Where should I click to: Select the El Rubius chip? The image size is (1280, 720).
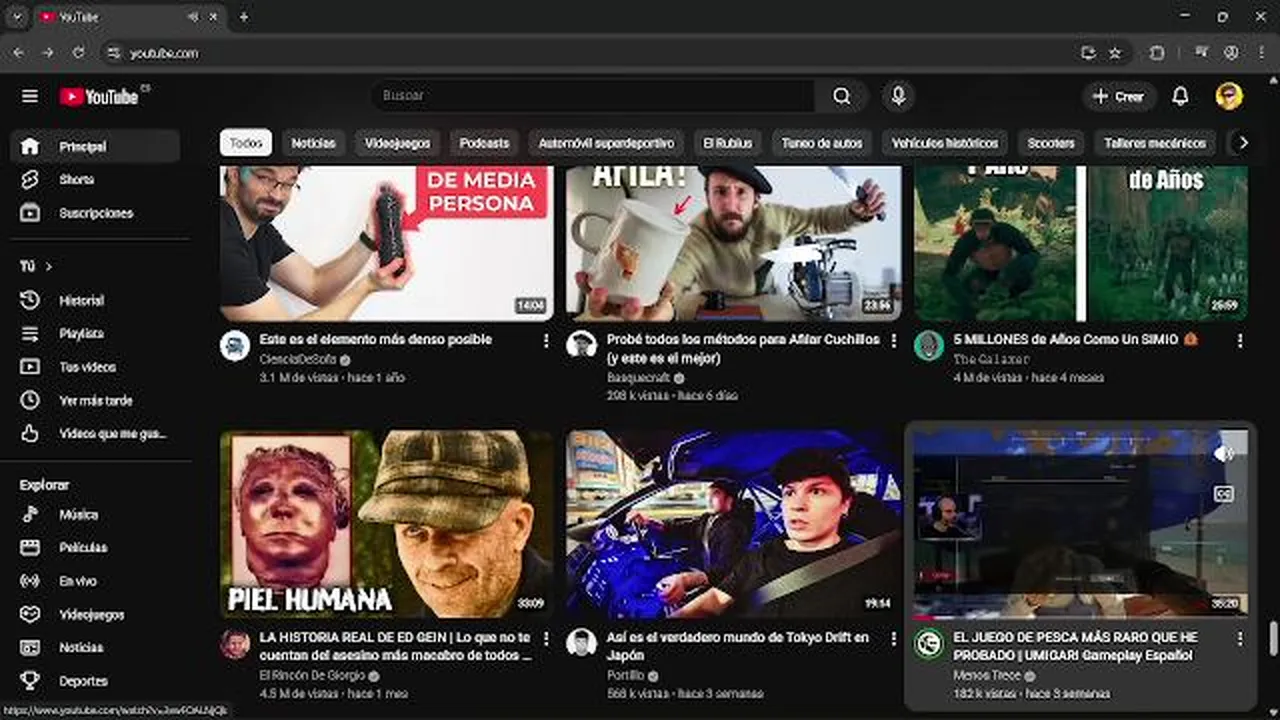point(728,143)
